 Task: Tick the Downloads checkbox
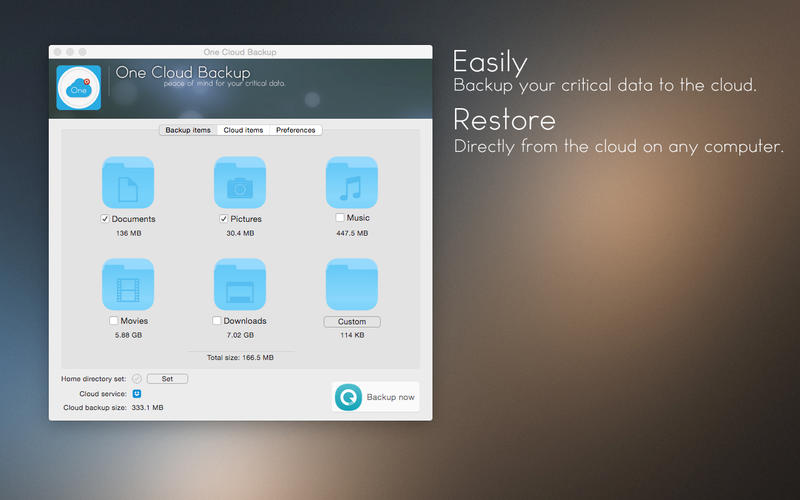(x=216, y=321)
